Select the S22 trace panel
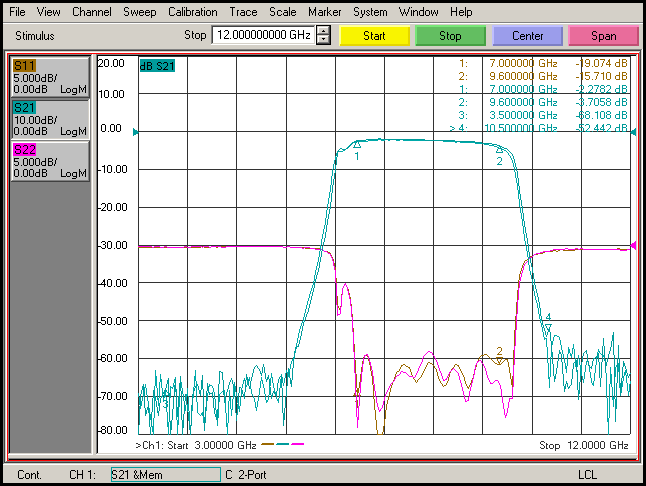646x486 pixels. click(50, 161)
